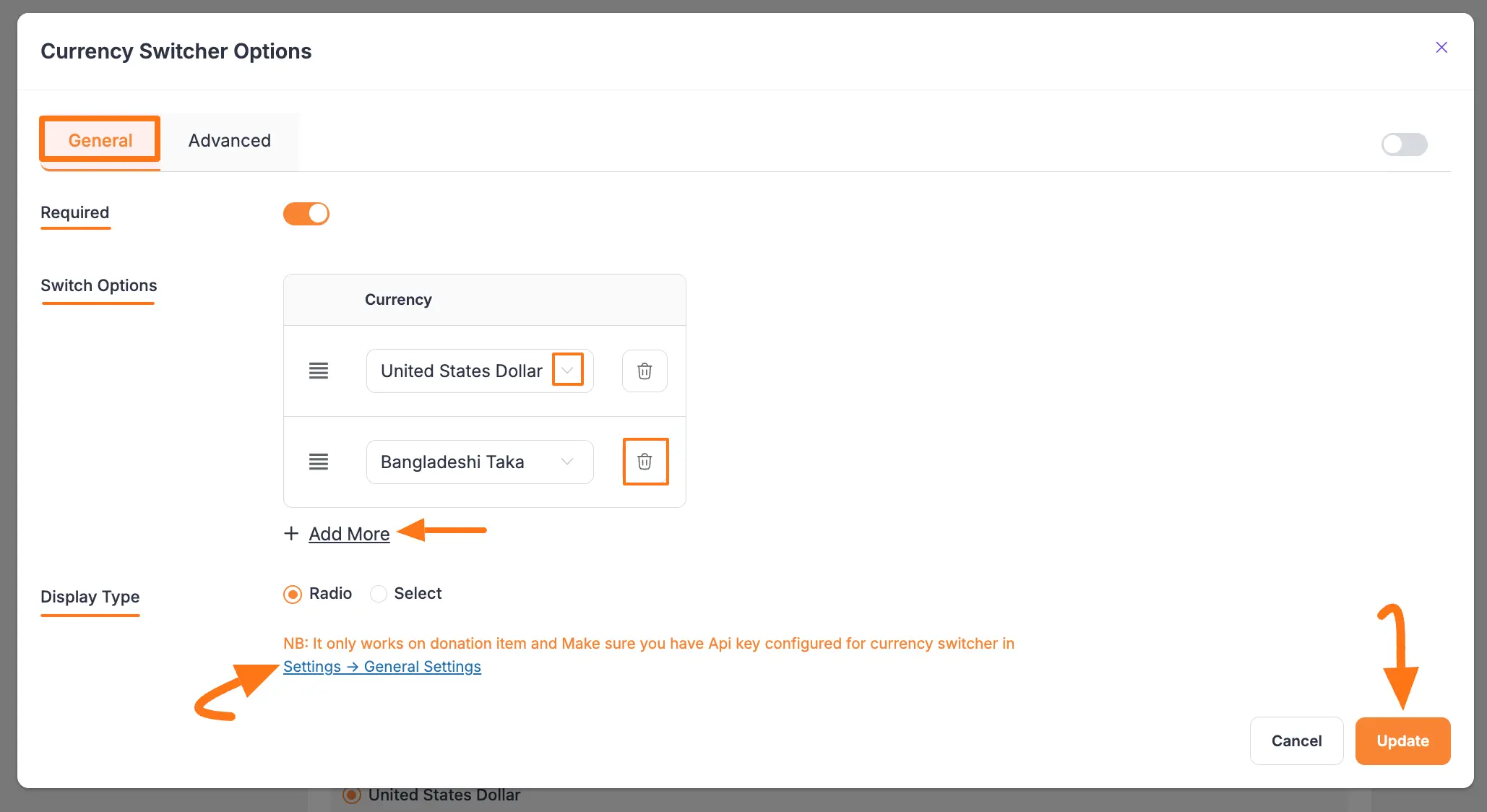Click the Add More link
Viewport: 1487px width, 812px height.
349,534
